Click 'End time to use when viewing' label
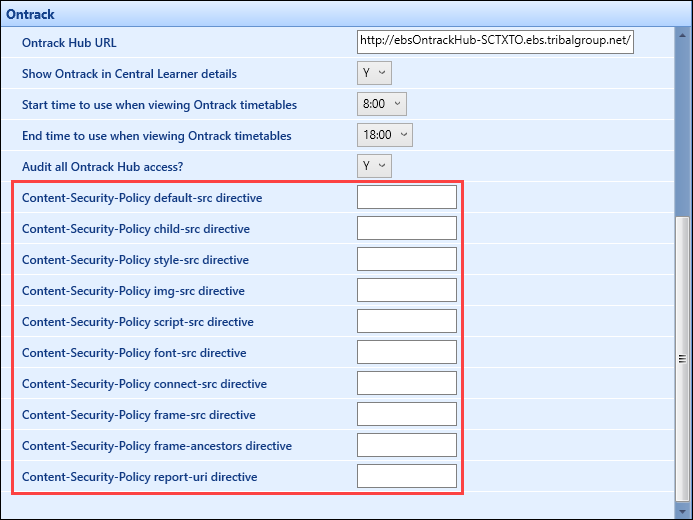Screen dimensions: 693x520 [157, 136]
